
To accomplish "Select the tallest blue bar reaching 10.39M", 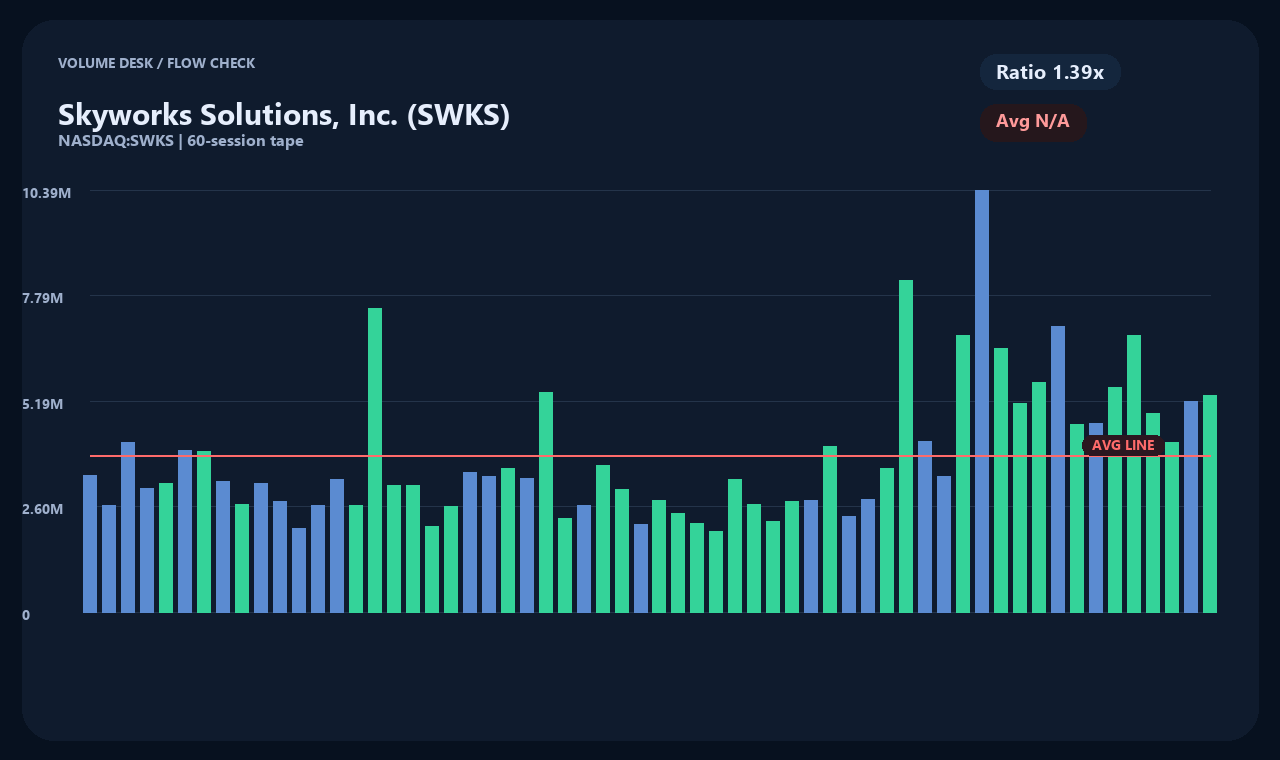I will click(x=982, y=401).
